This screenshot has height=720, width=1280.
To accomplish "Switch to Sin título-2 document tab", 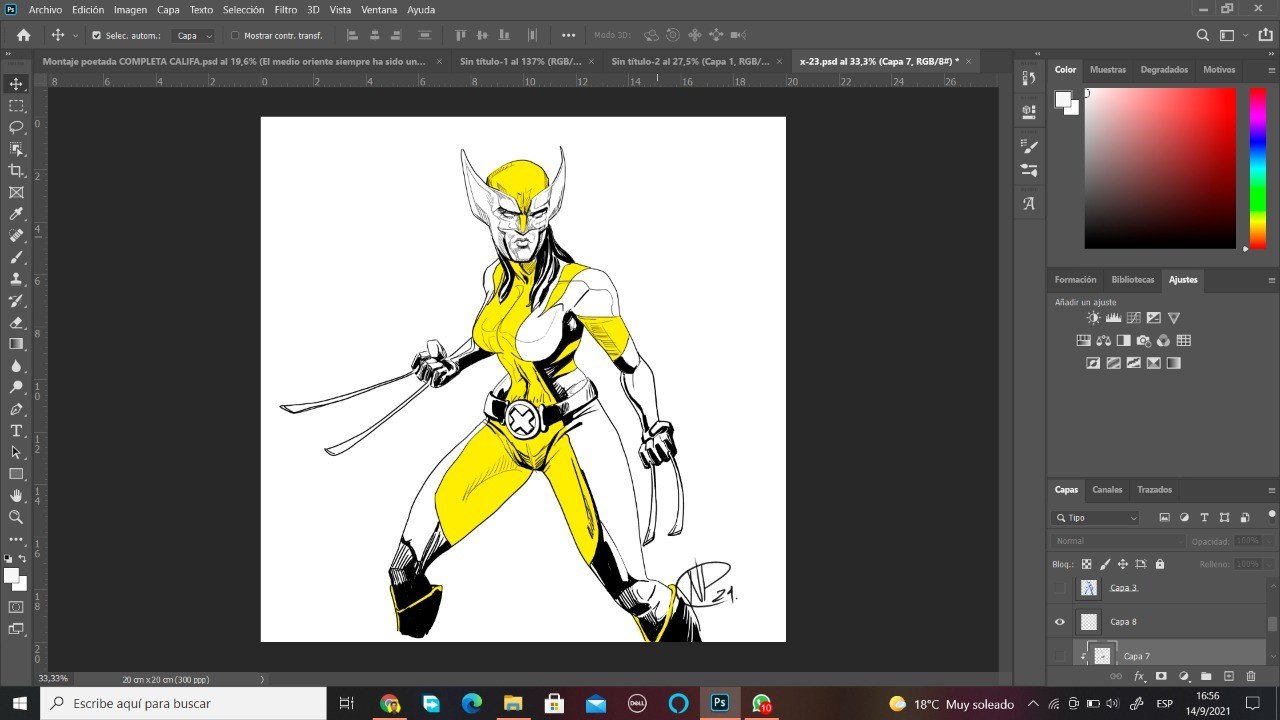I will 691,62.
